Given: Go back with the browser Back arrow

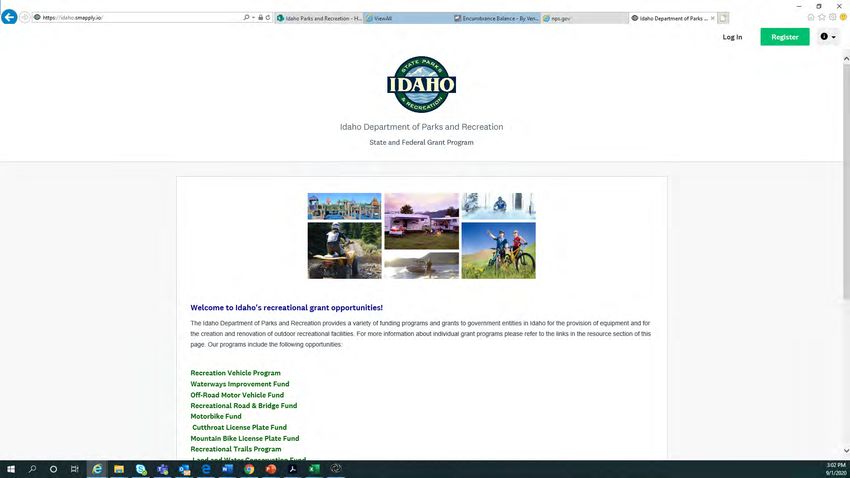Looking at the screenshot, I should click(x=9, y=17).
